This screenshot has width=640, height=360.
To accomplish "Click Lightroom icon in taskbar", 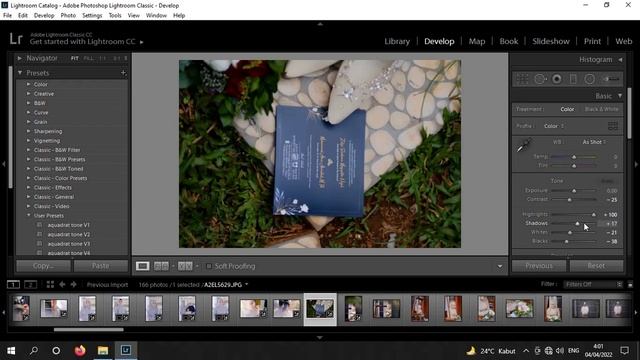I will [126, 351].
